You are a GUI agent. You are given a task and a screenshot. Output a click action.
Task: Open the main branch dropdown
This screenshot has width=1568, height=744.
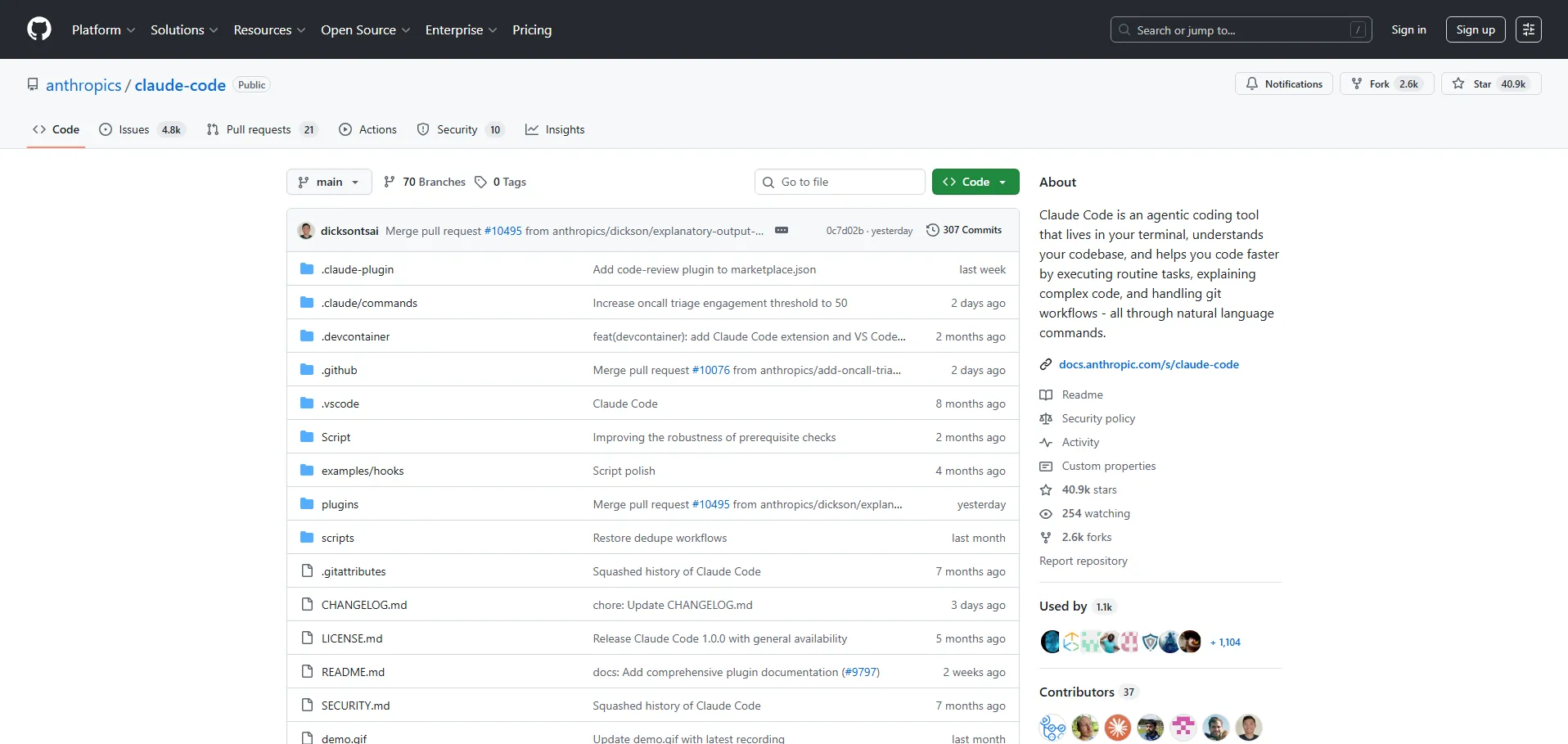click(x=329, y=182)
